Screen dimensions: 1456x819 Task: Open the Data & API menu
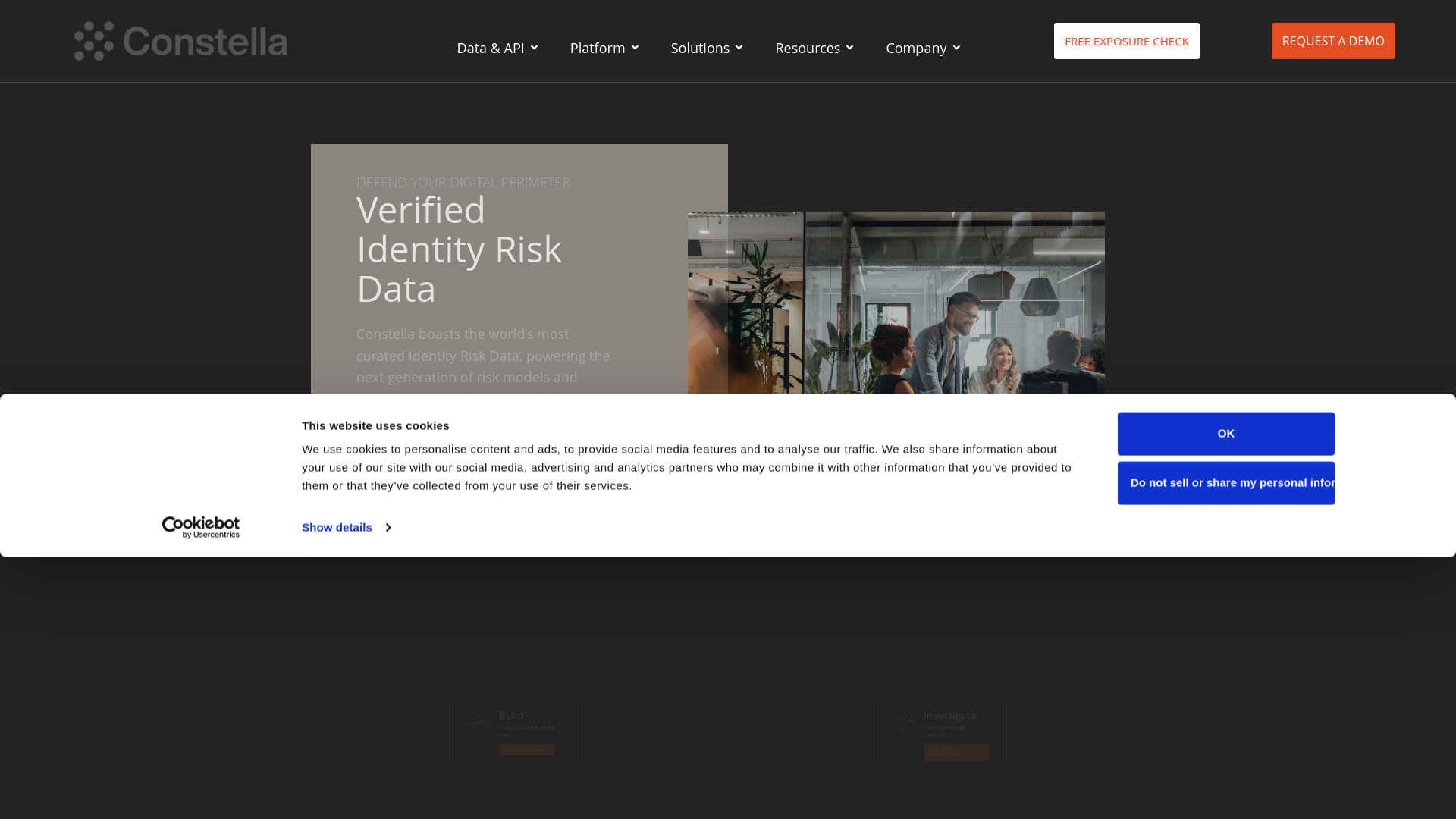(x=497, y=48)
